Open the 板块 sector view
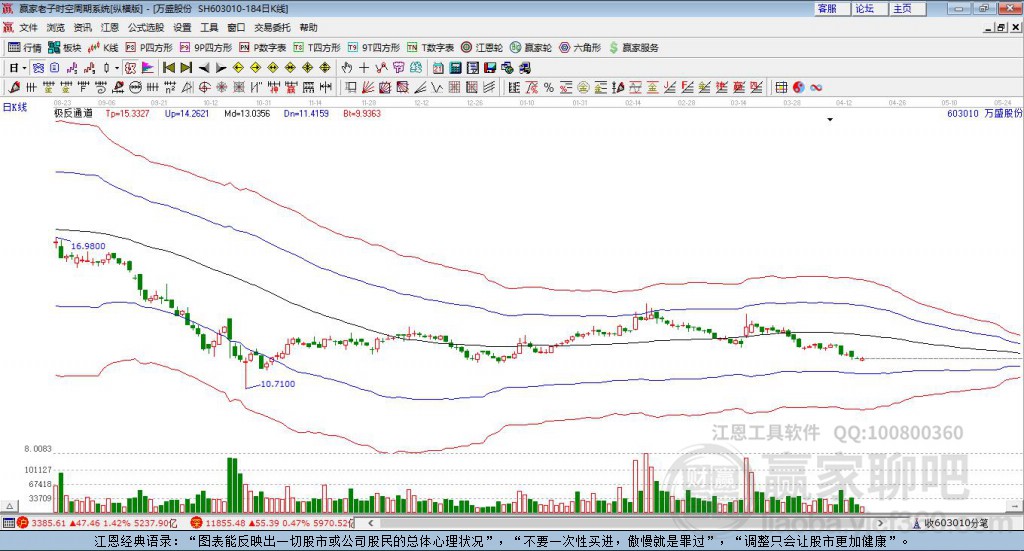The height and width of the screenshot is (551, 1024). 65,47
